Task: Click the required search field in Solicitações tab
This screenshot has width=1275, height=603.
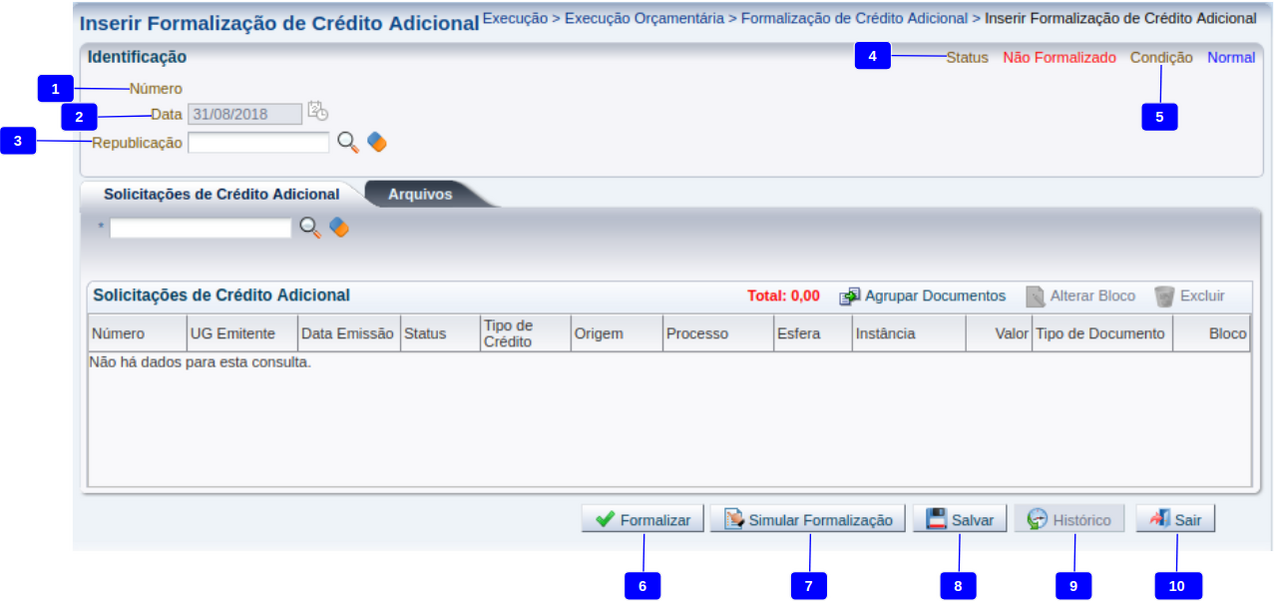Action: pos(200,229)
